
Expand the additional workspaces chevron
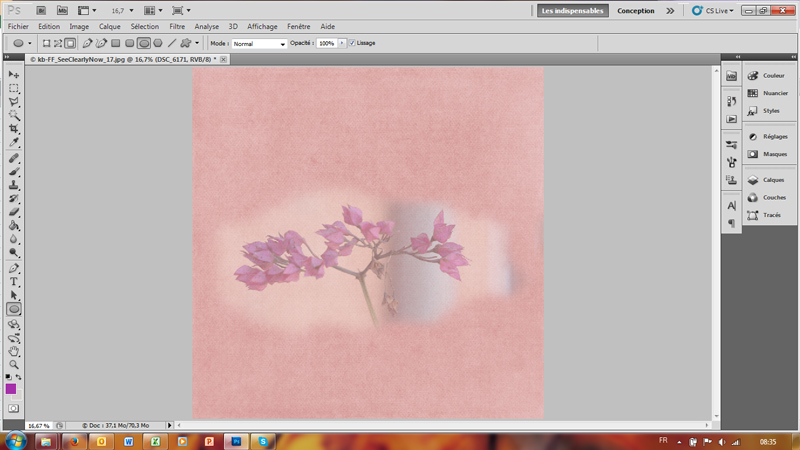pyautogui.click(x=672, y=11)
